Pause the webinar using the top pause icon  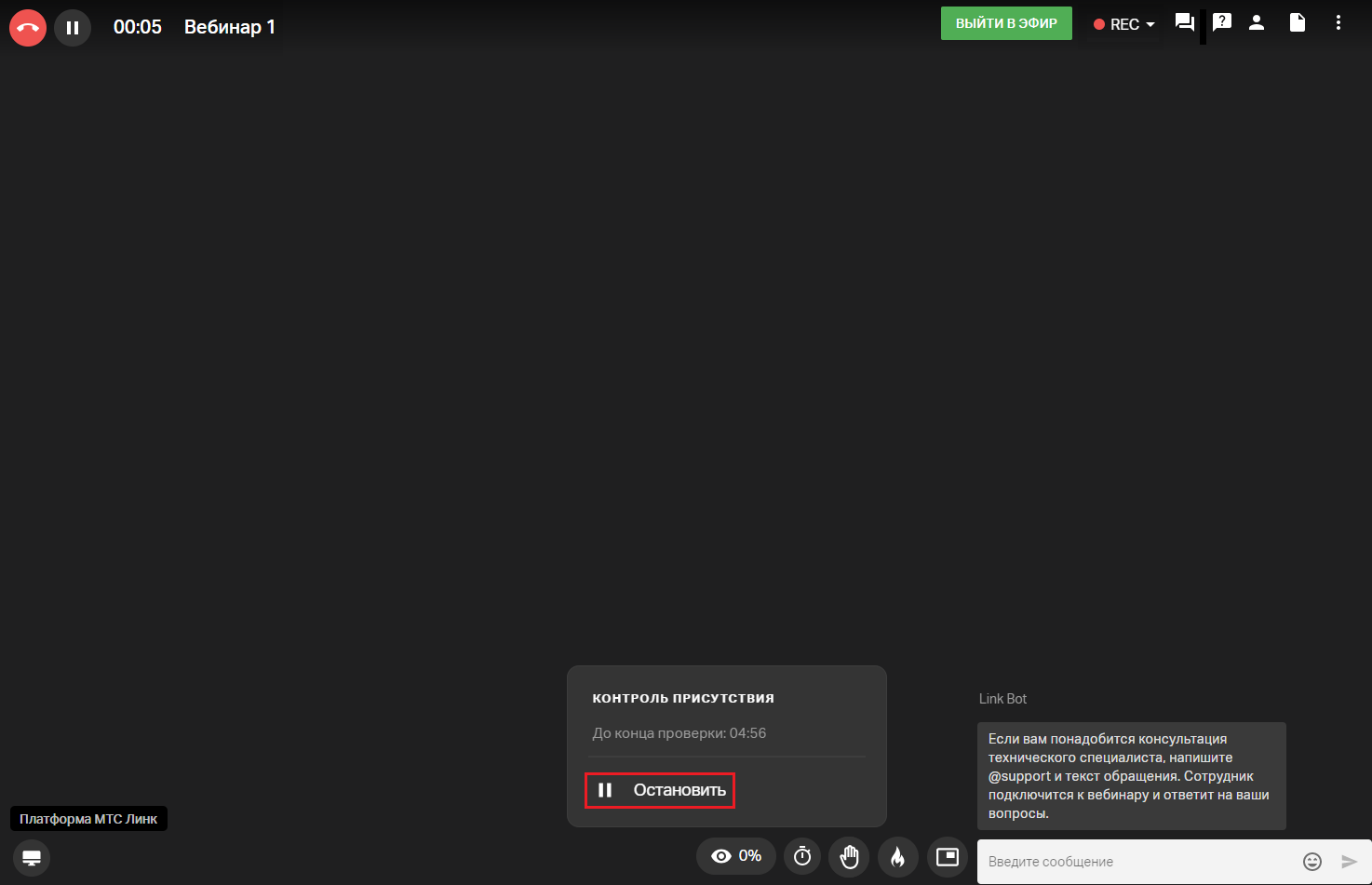point(73,27)
